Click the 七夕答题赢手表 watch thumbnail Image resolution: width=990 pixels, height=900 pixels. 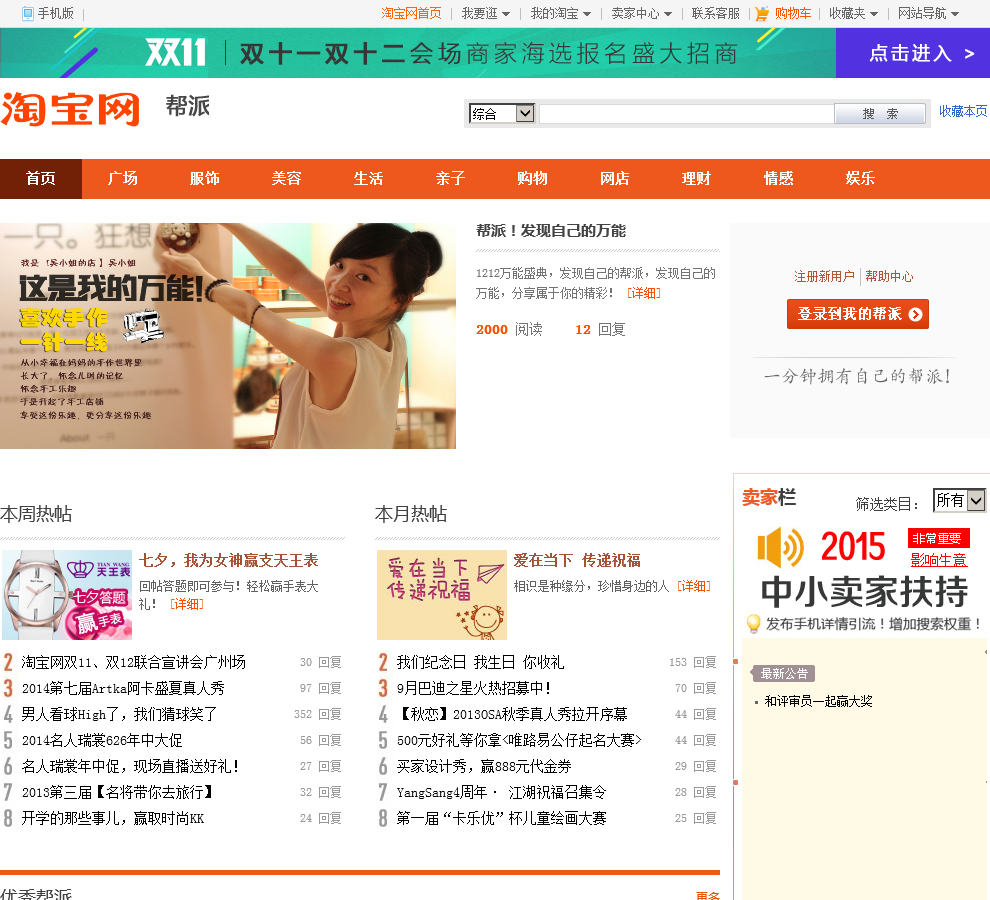click(67, 595)
